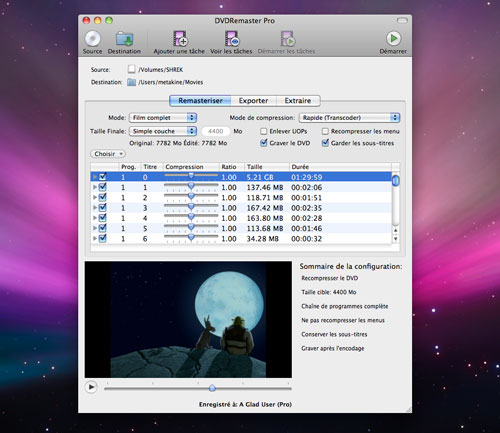Image resolution: width=500 pixels, height=433 pixels.
Task: Click compression slider for 137.46 MB row
Action: (x=191, y=187)
